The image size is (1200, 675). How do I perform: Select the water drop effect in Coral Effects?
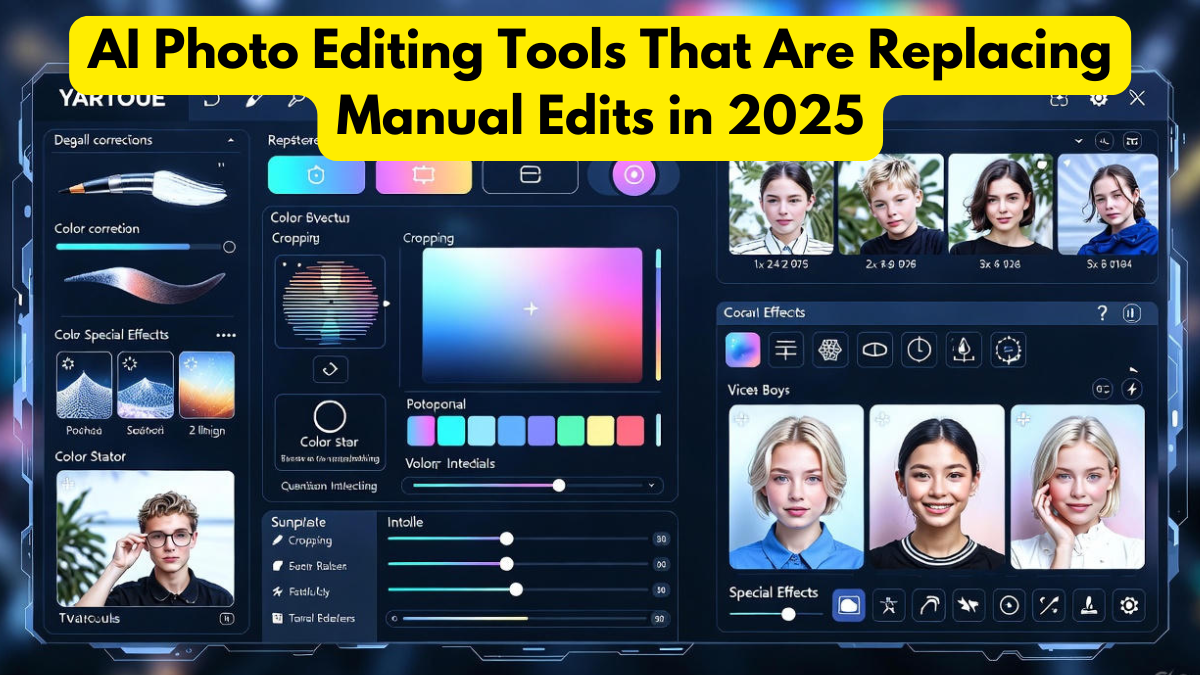[963, 350]
